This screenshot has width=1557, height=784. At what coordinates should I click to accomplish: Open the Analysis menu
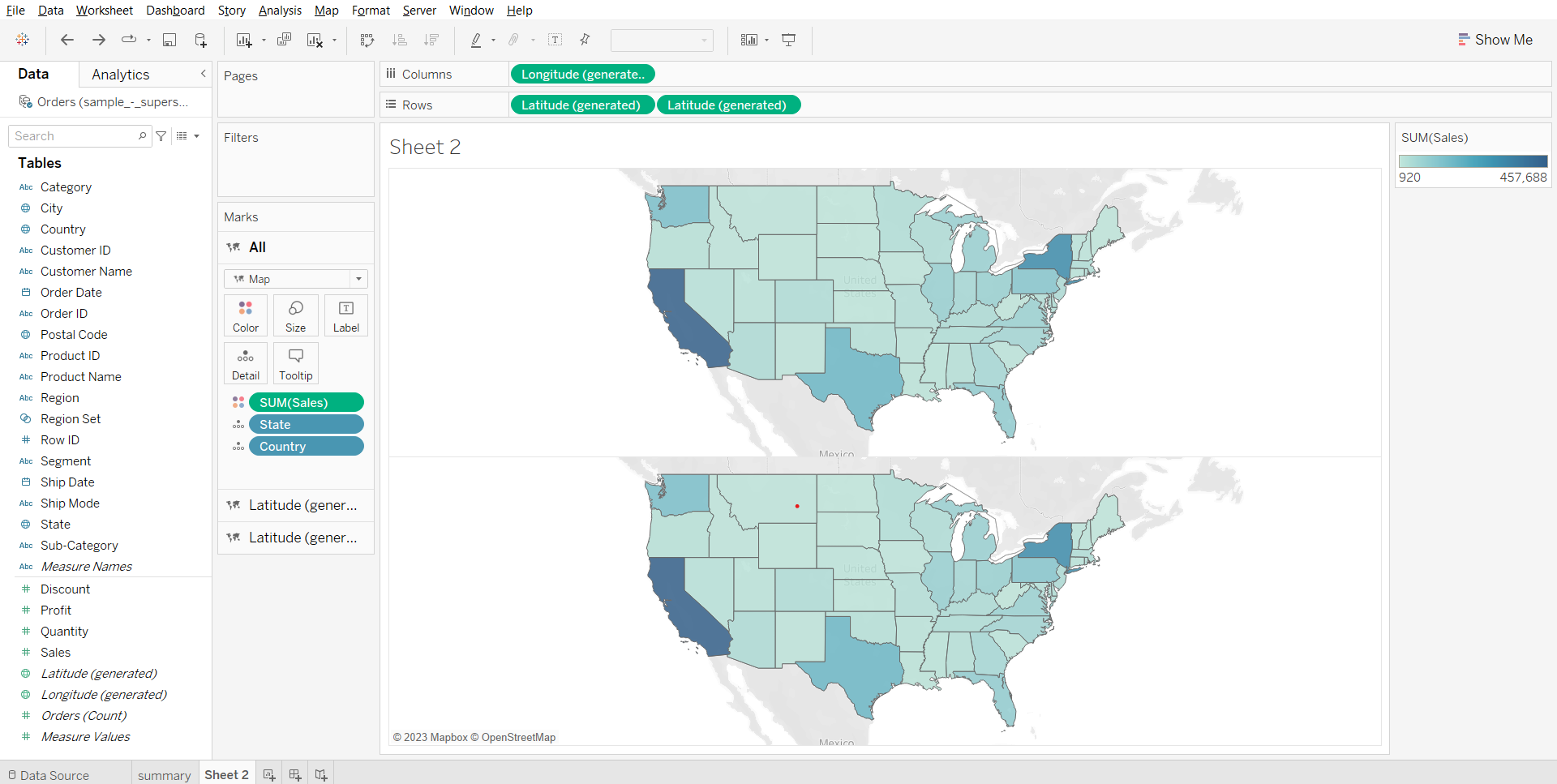(x=280, y=11)
